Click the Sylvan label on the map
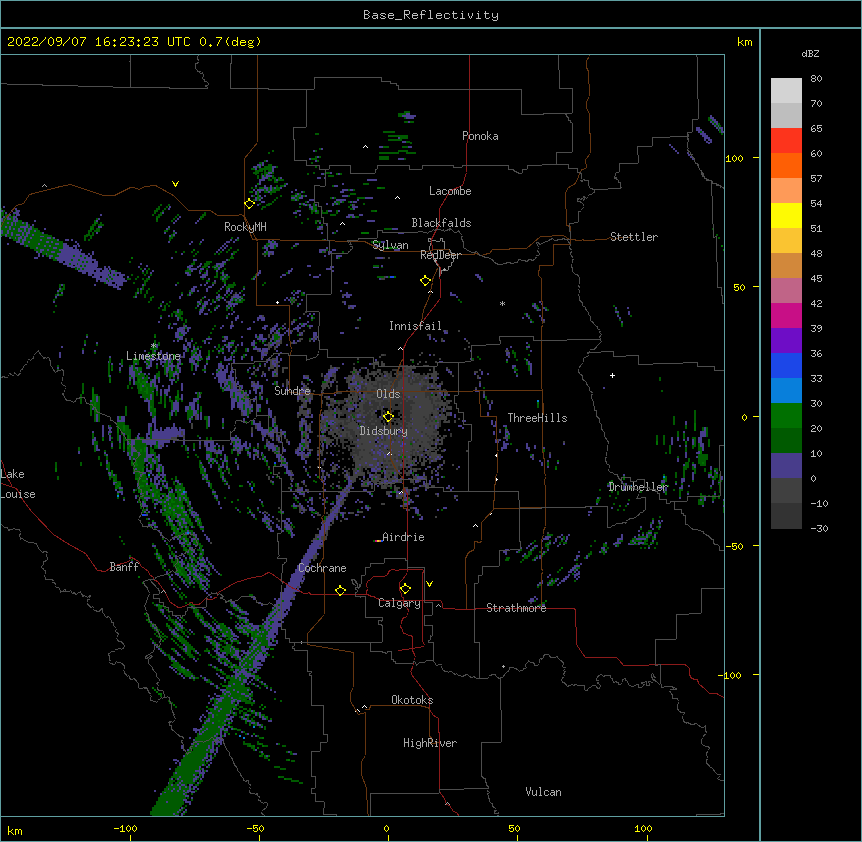 390,245
